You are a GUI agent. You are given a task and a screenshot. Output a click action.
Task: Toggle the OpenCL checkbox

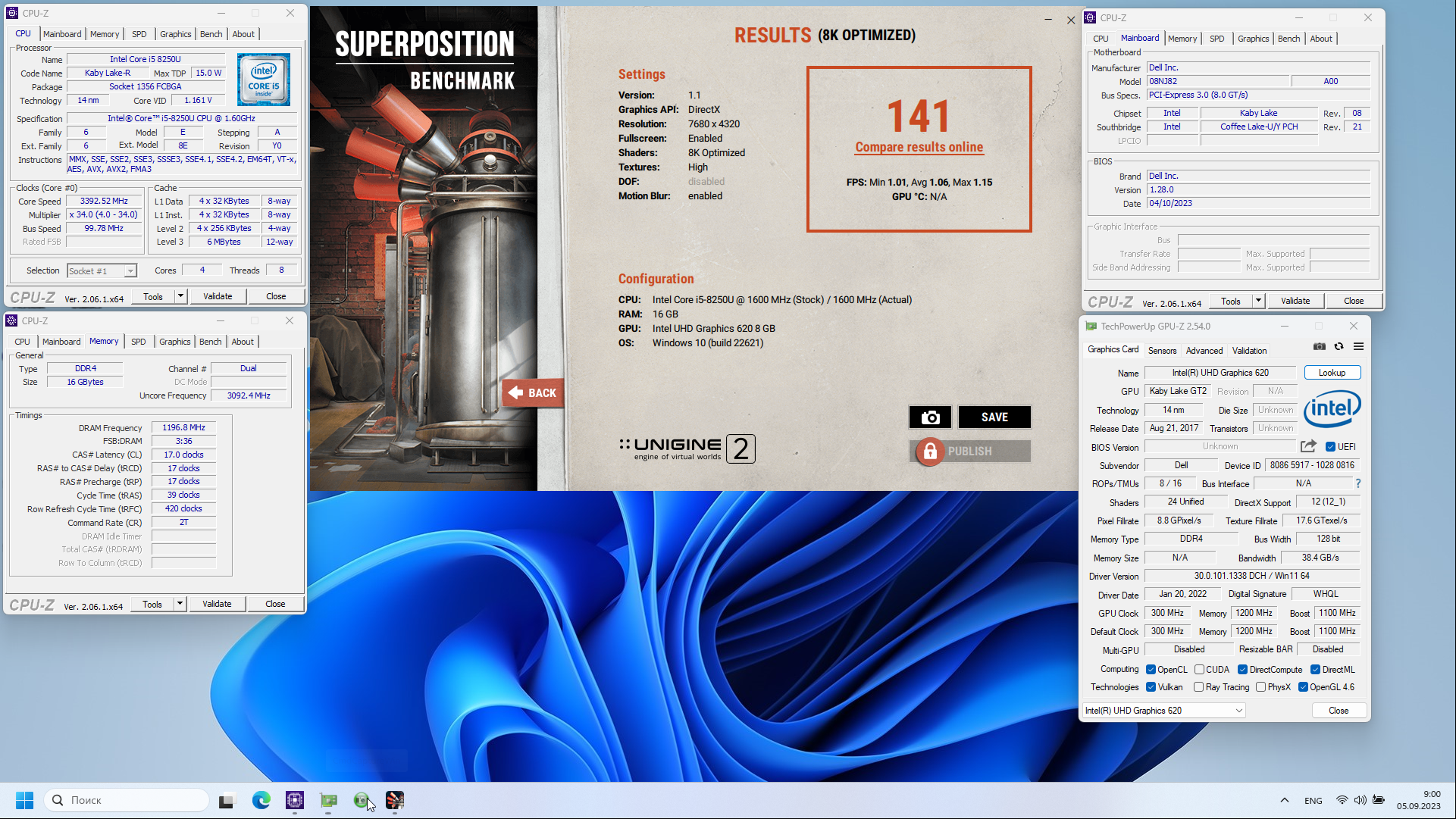[x=1151, y=670]
